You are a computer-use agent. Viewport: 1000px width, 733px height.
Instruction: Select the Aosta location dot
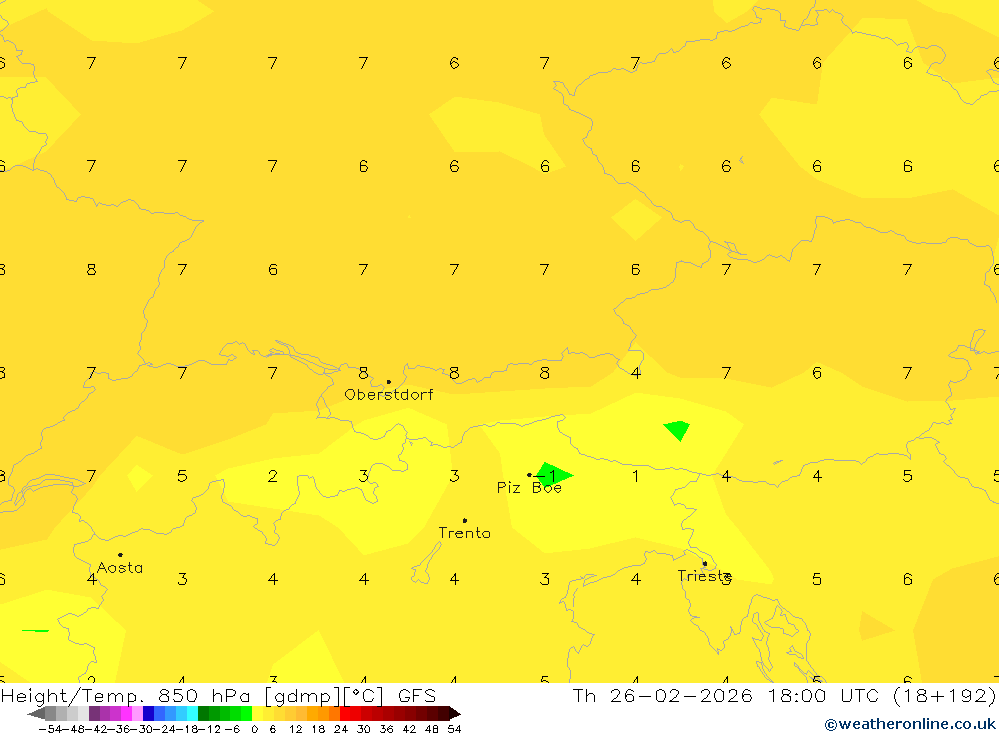(120, 555)
